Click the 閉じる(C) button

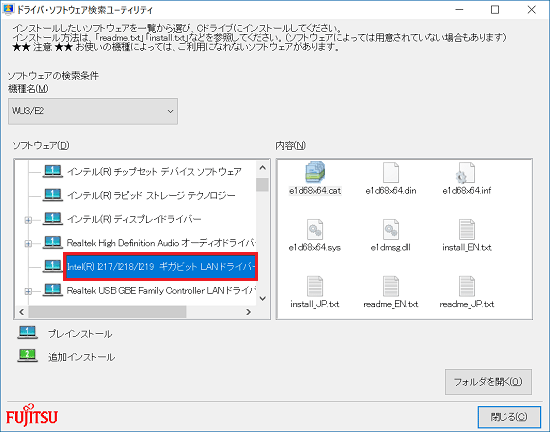pos(509,417)
